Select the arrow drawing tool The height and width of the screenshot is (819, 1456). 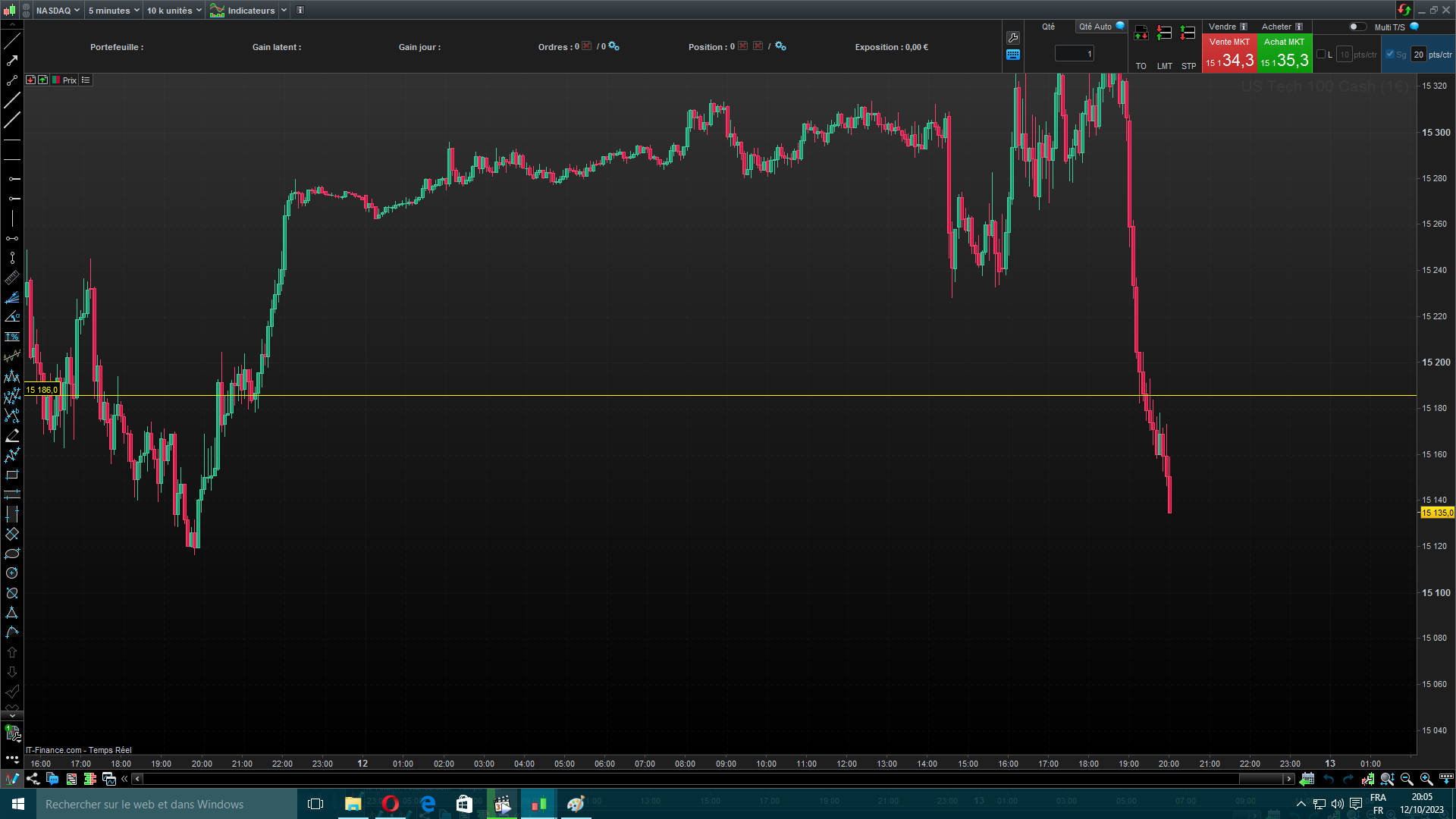click(12, 61)
